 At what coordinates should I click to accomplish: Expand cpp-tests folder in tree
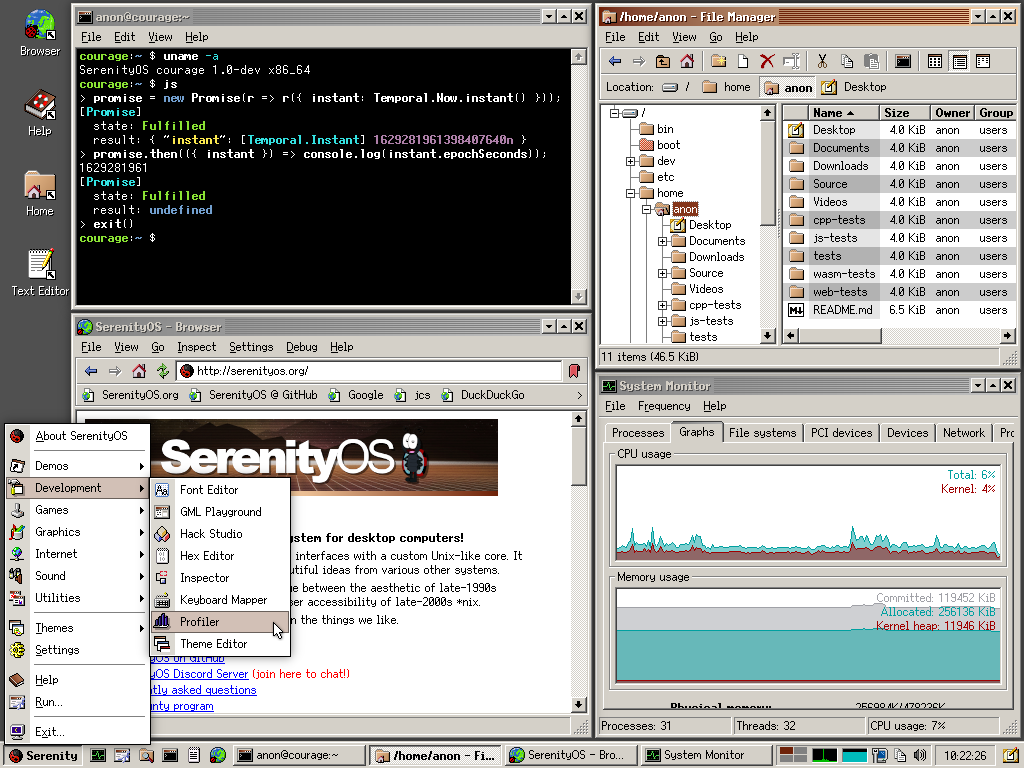662,305
